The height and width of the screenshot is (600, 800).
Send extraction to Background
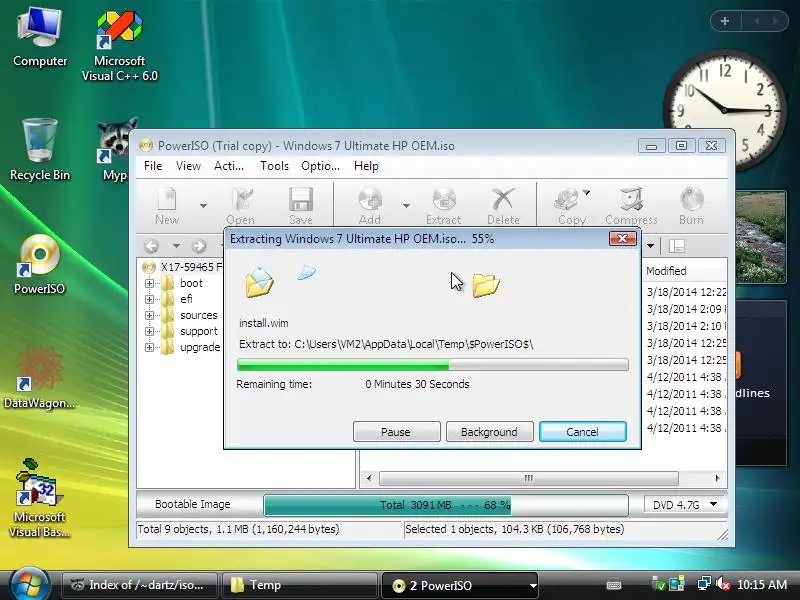[x=489, y=432]
